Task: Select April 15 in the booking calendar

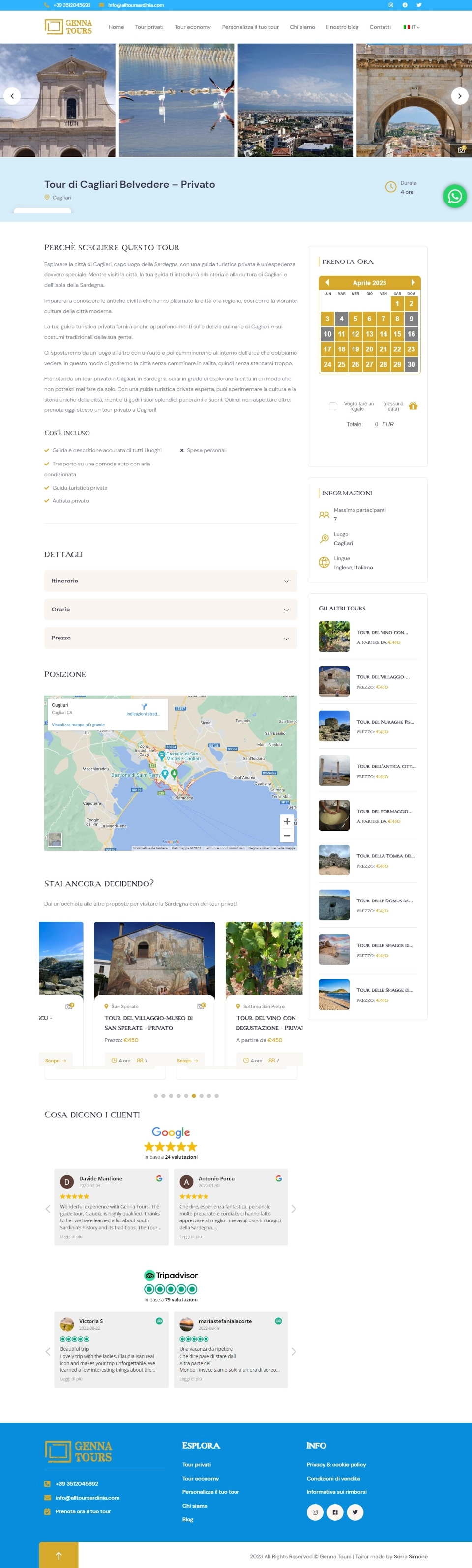Action: (x=397, y=334)
